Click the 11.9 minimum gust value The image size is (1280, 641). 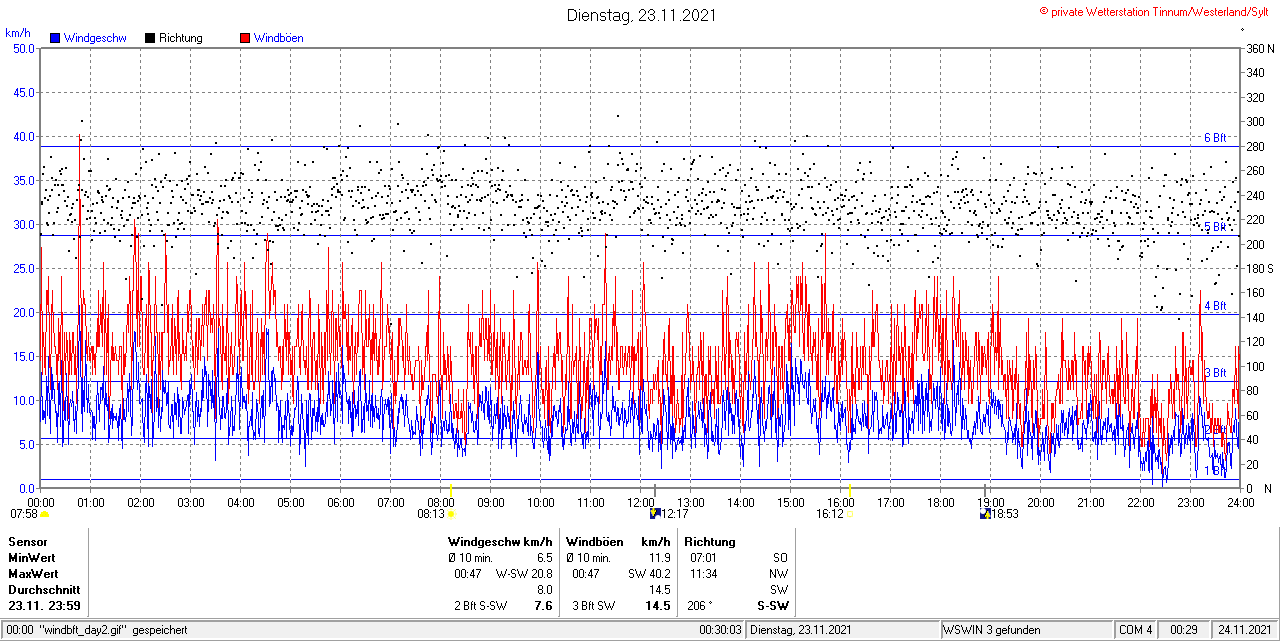point(660,557)
